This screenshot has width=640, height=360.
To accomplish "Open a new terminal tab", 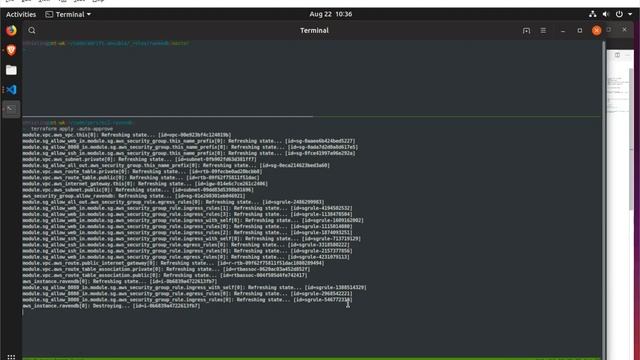I will point(527,31).
